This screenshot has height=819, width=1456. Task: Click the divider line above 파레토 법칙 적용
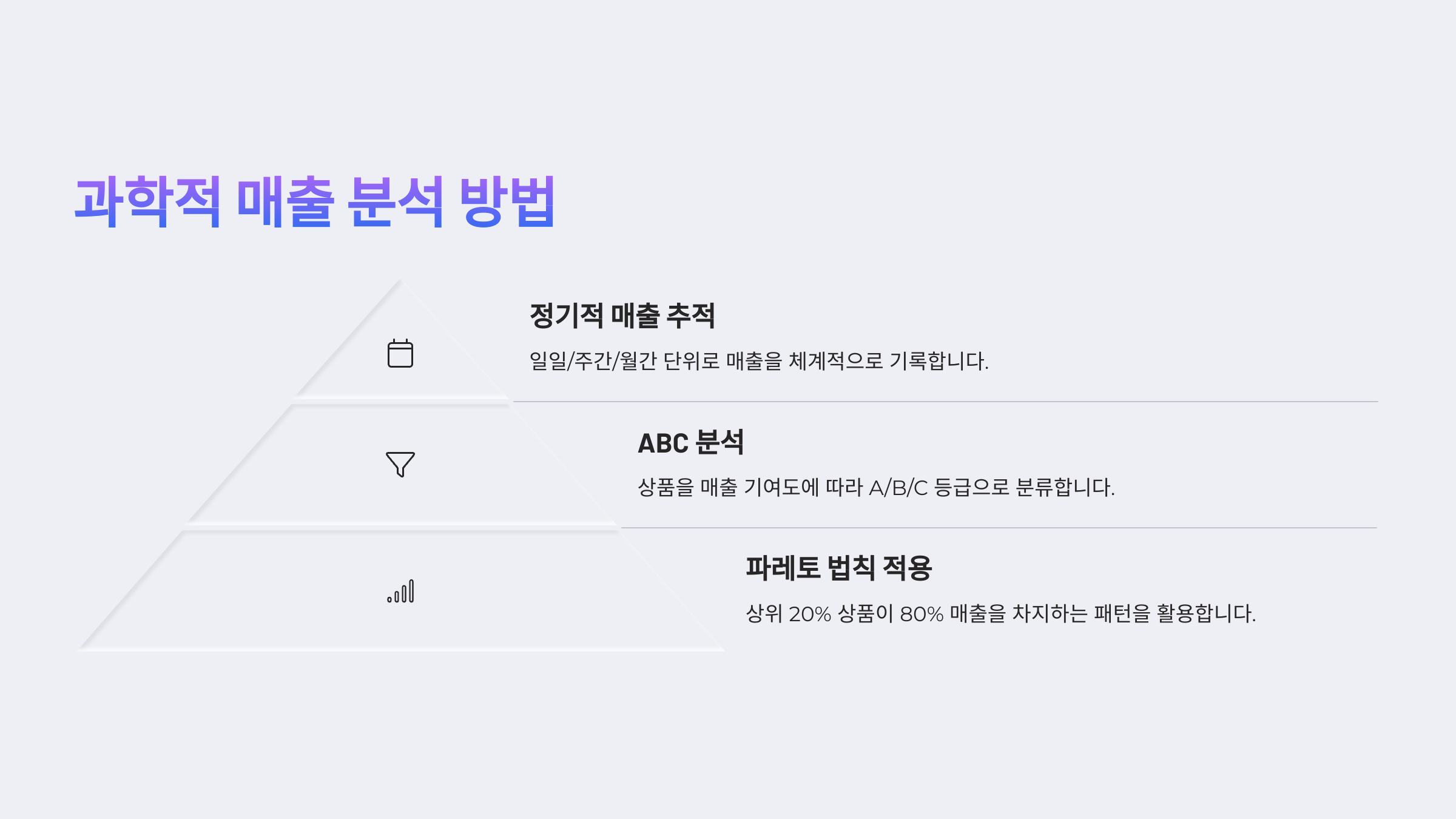click(x=999, y=528)
